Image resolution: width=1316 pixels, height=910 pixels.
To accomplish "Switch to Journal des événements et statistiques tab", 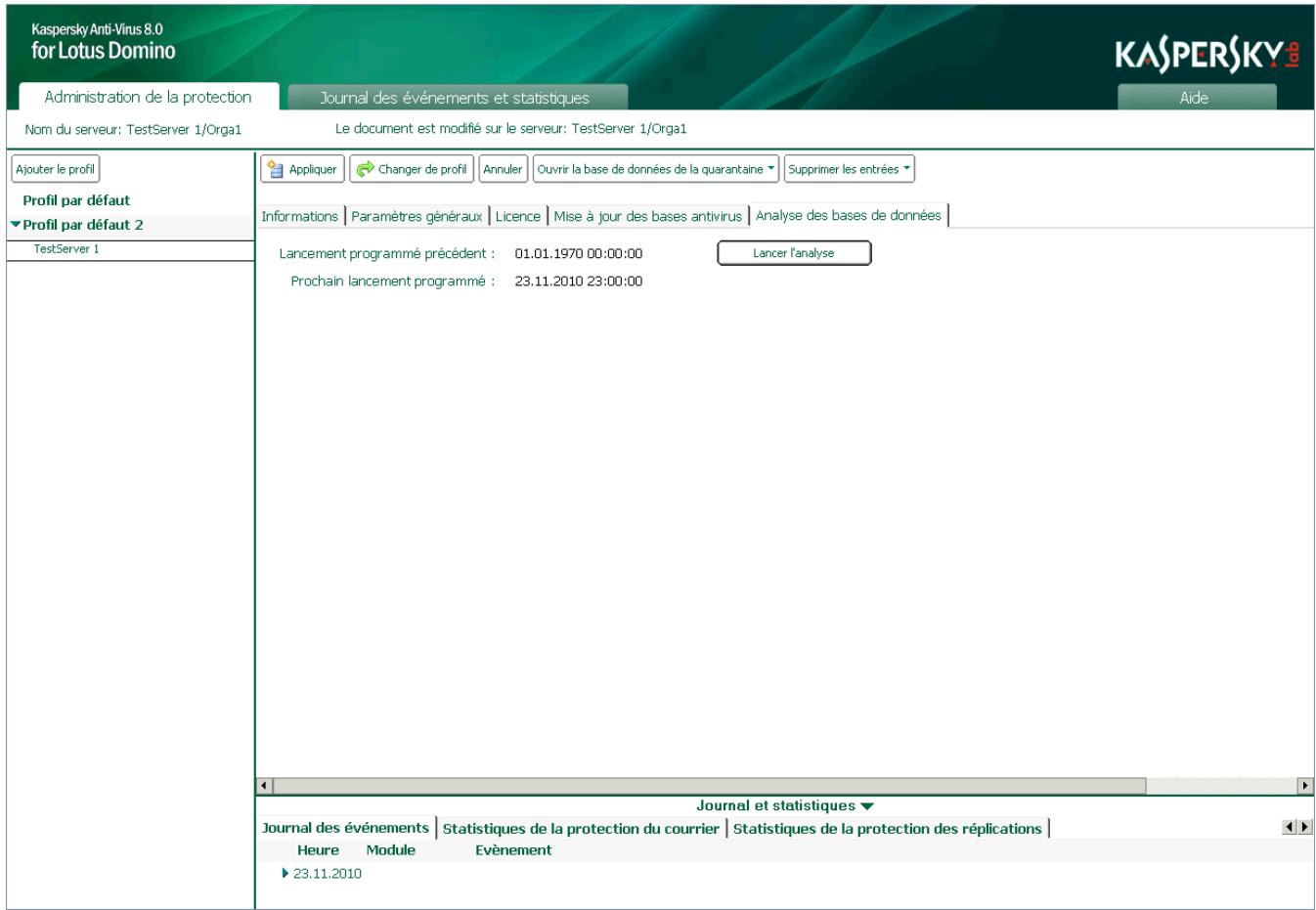I will point(457,98).
